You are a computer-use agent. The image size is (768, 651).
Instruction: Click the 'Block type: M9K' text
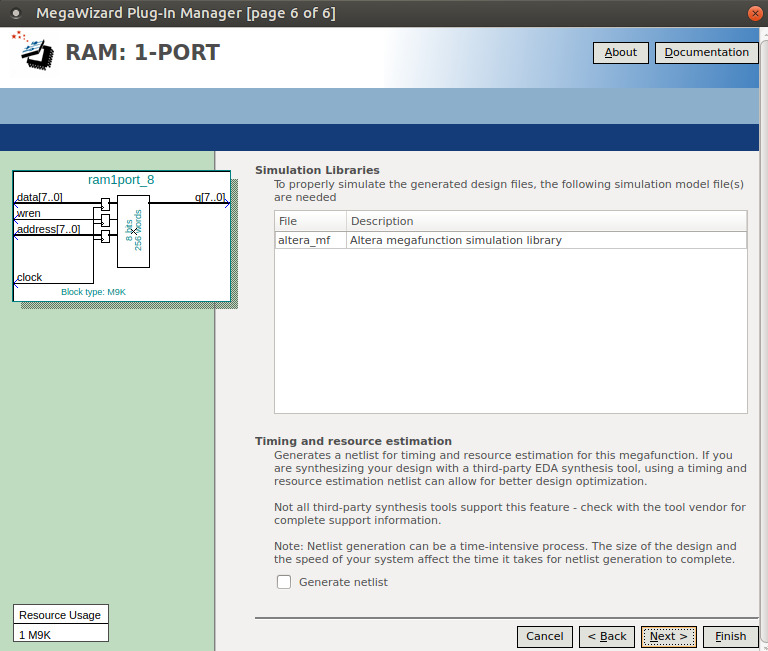[94, 292]
